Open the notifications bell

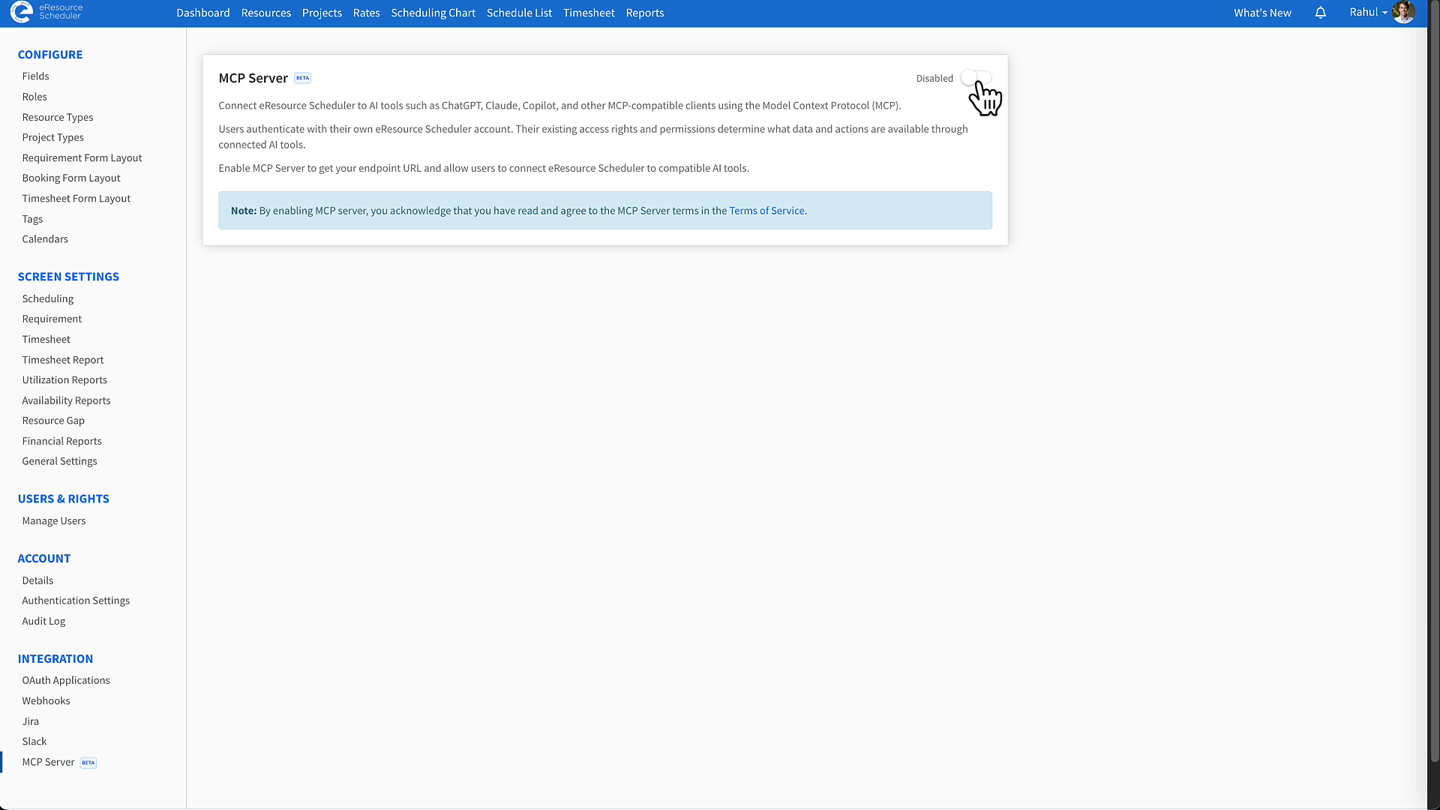point(1320,13)
